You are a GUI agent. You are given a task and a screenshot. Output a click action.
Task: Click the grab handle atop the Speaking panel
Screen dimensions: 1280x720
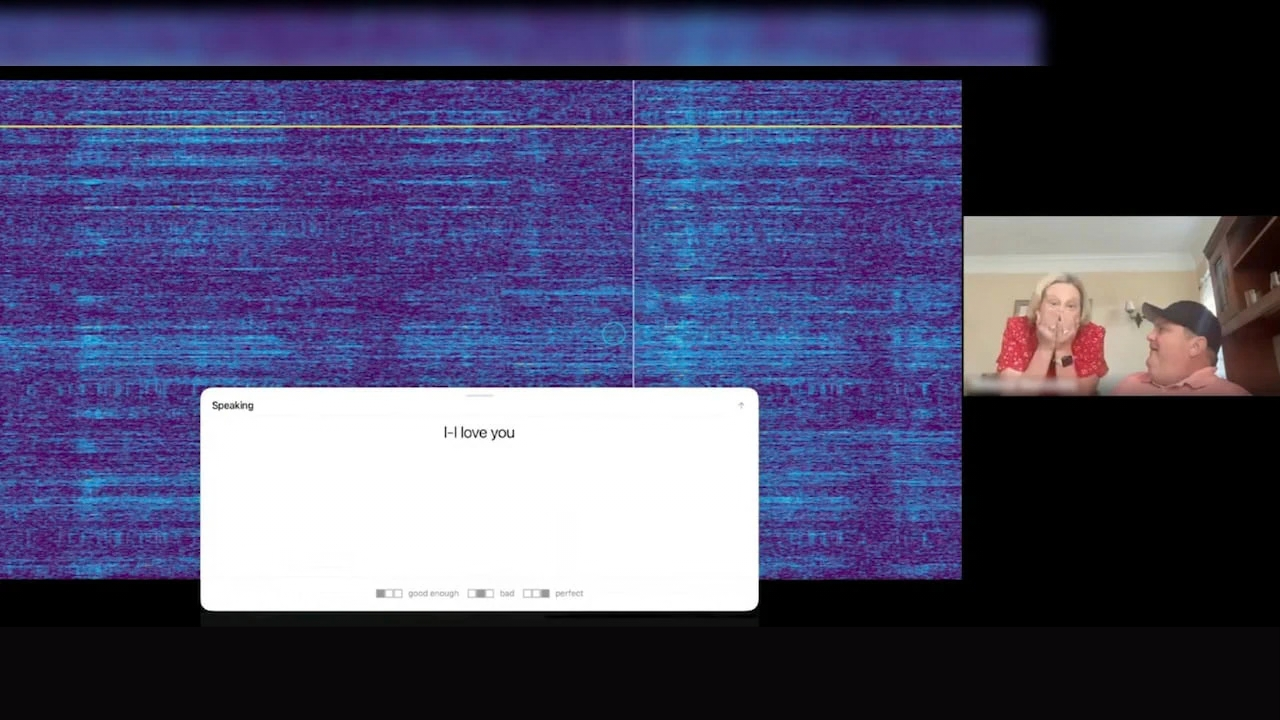[479, 395]
